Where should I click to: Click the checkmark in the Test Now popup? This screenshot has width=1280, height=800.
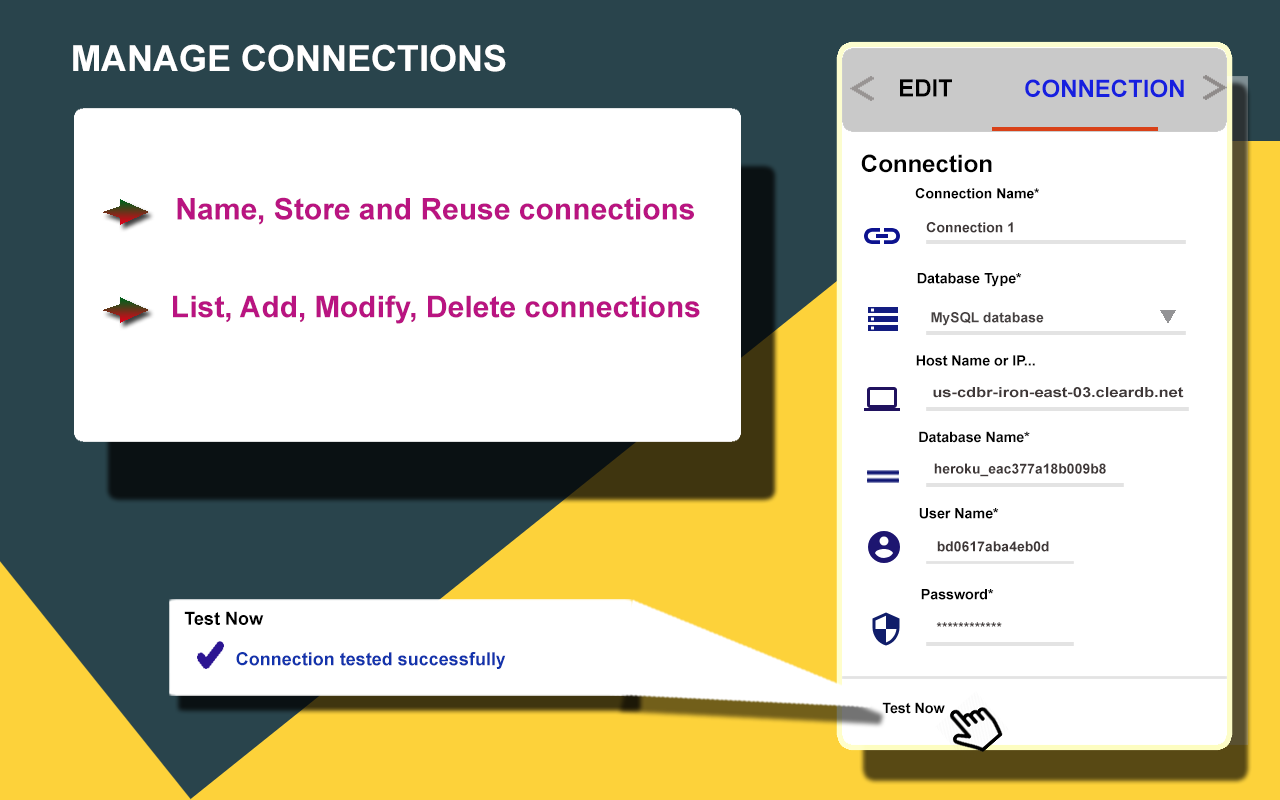[209, 655]
